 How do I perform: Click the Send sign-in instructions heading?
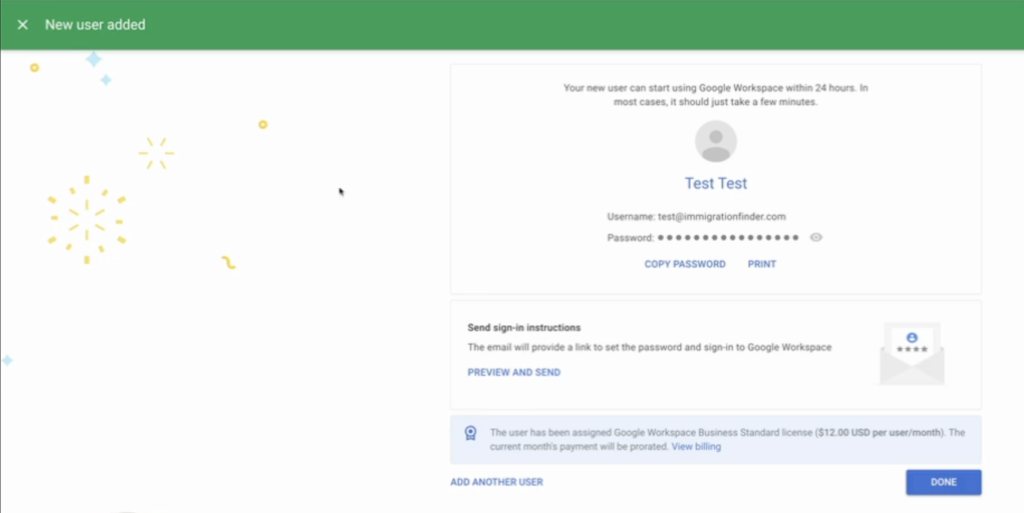524,327
